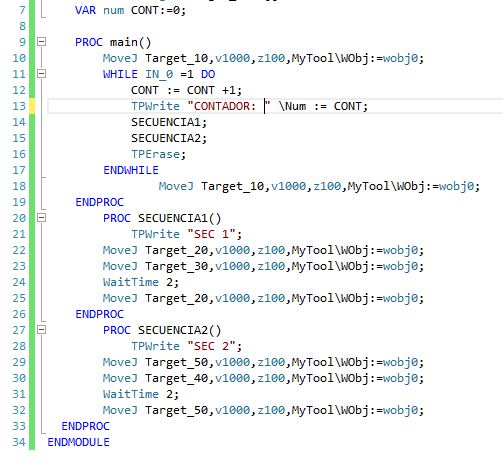Click 'ENDPROC' on line 33
Screen dimensions: 503x468
[85, 426]
